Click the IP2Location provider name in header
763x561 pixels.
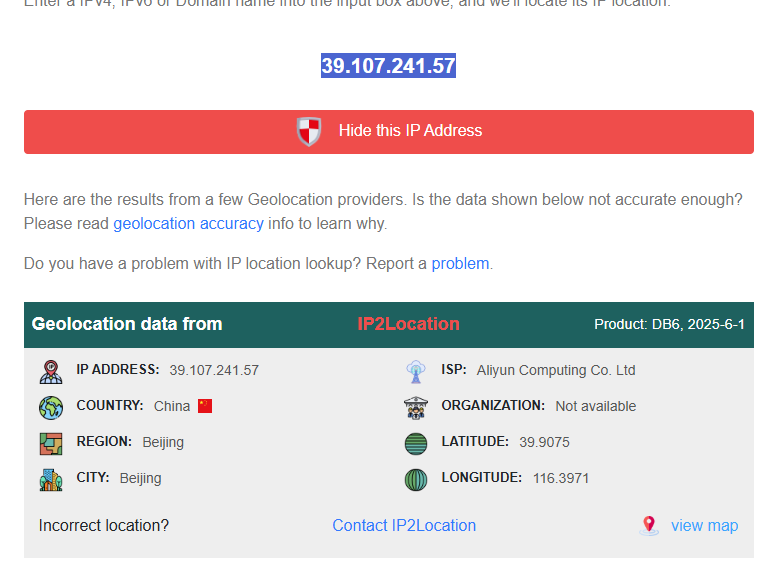(408, 324)
